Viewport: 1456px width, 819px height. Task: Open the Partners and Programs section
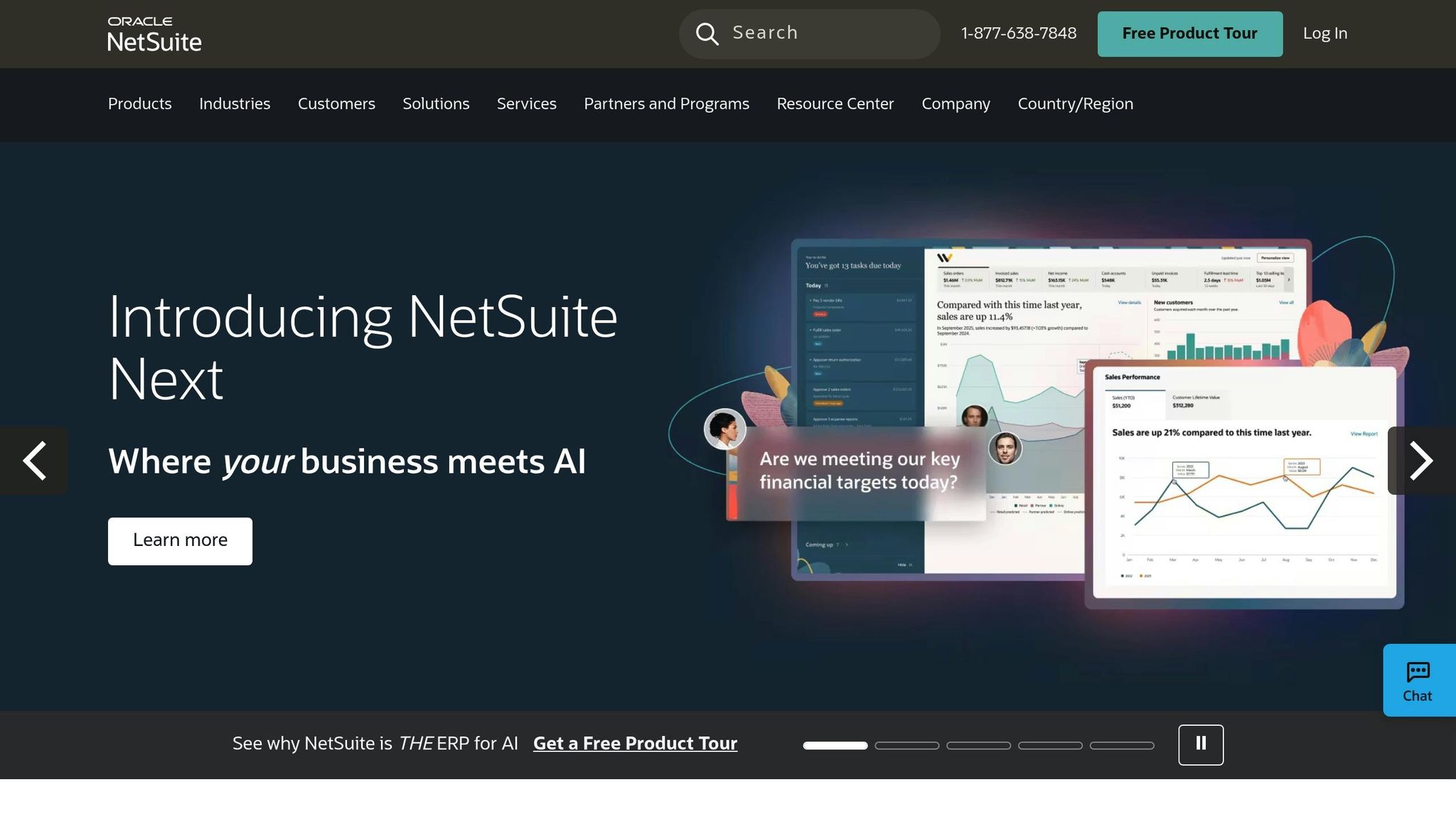click(666, 104)
